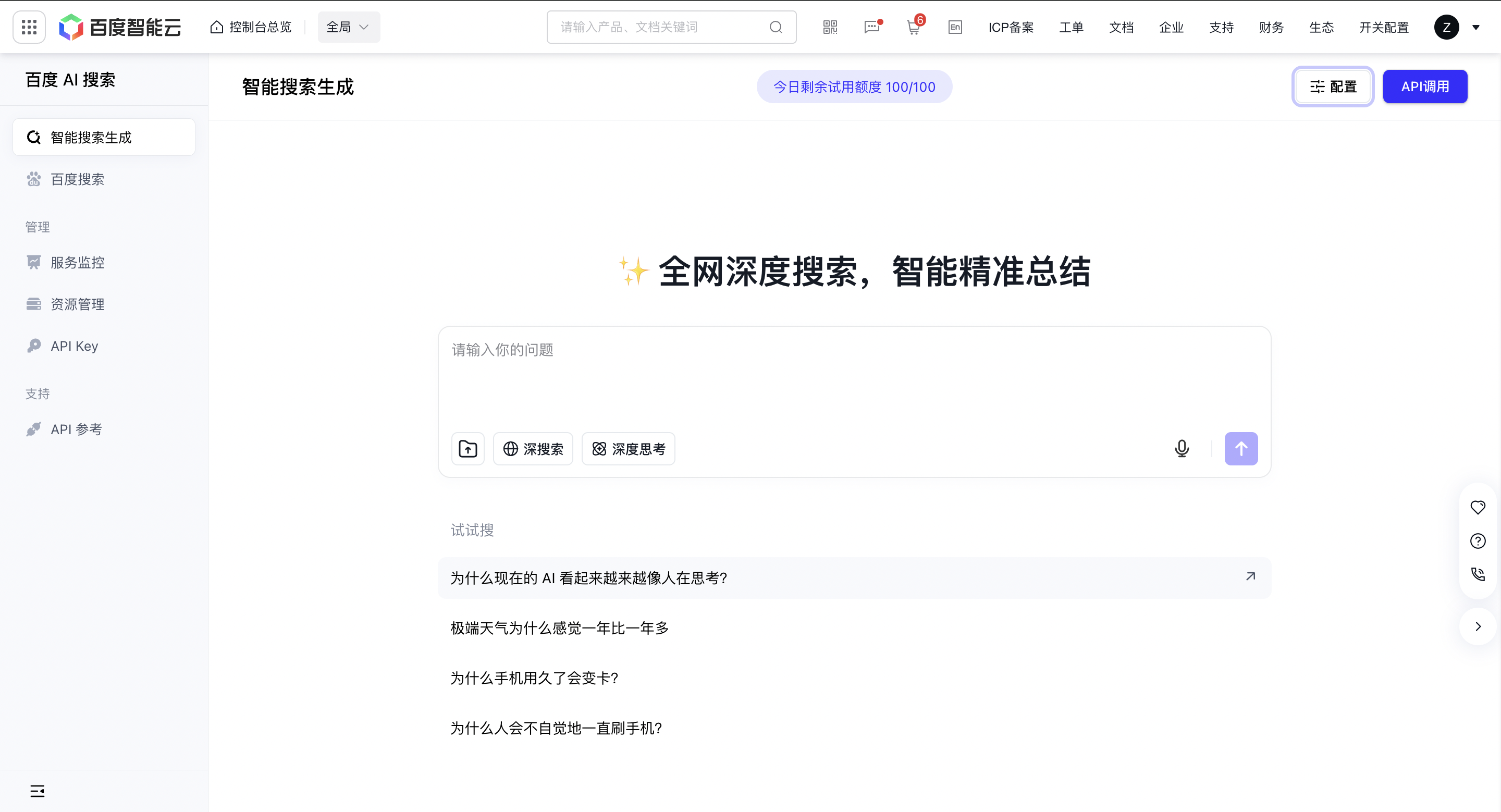
Task: Open the account dropdown menu
Action: (1458, 27)
